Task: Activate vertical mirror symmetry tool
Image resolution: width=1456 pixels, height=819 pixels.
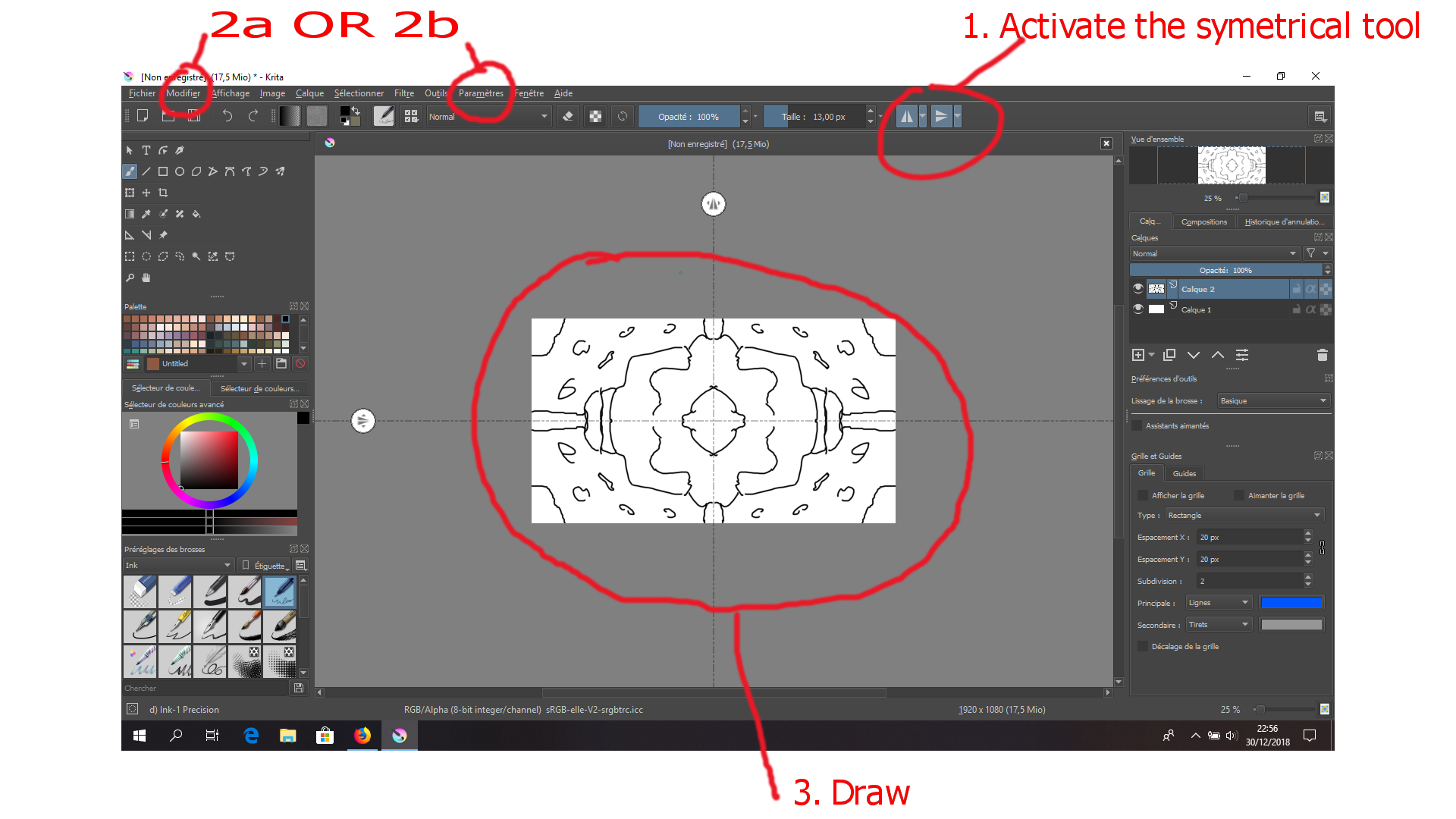Action: [941, 116]
